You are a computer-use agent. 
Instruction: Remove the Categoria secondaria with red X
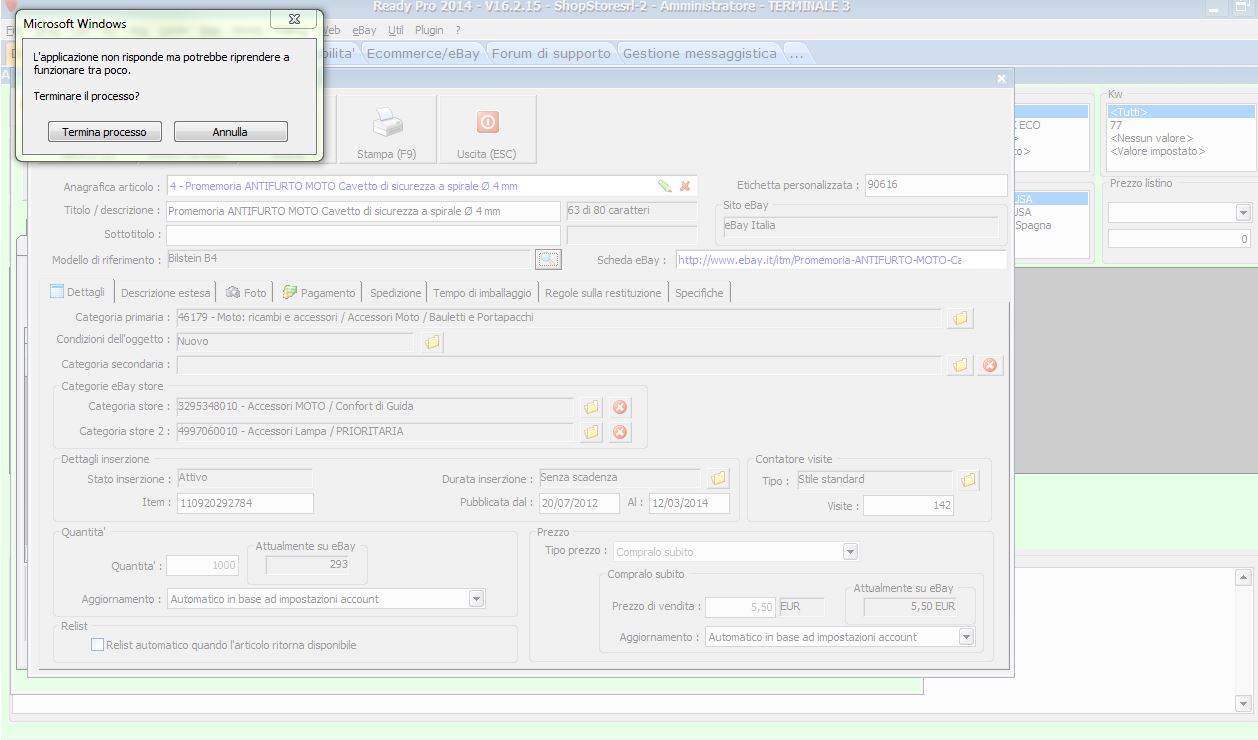(x=990, y=365)
